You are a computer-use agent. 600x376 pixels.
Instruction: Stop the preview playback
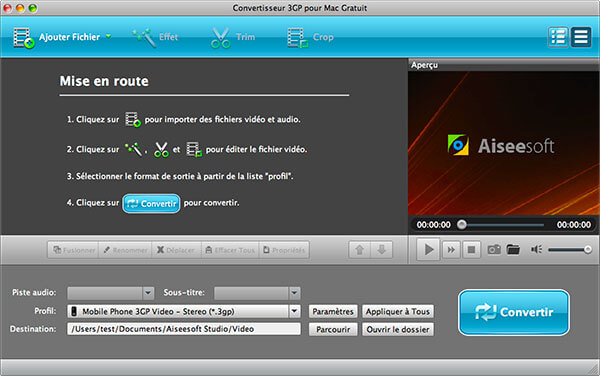point(471,250)
